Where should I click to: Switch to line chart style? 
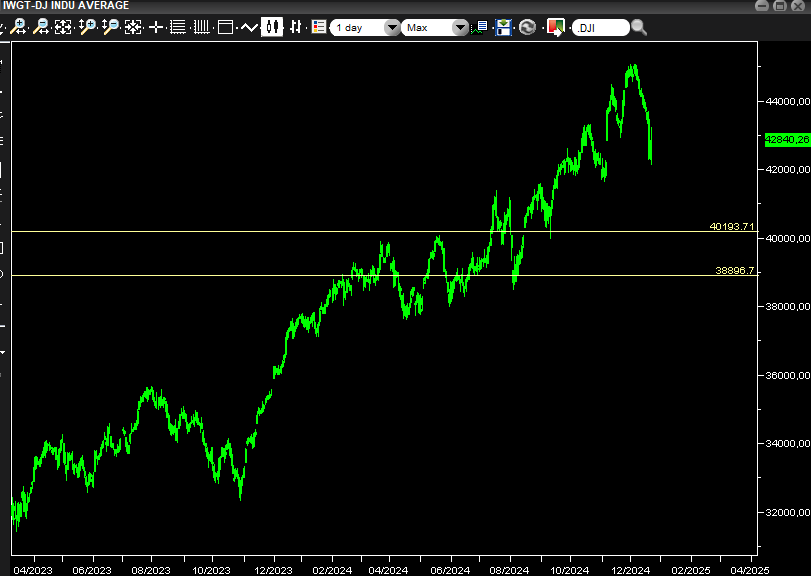point(249,27)
